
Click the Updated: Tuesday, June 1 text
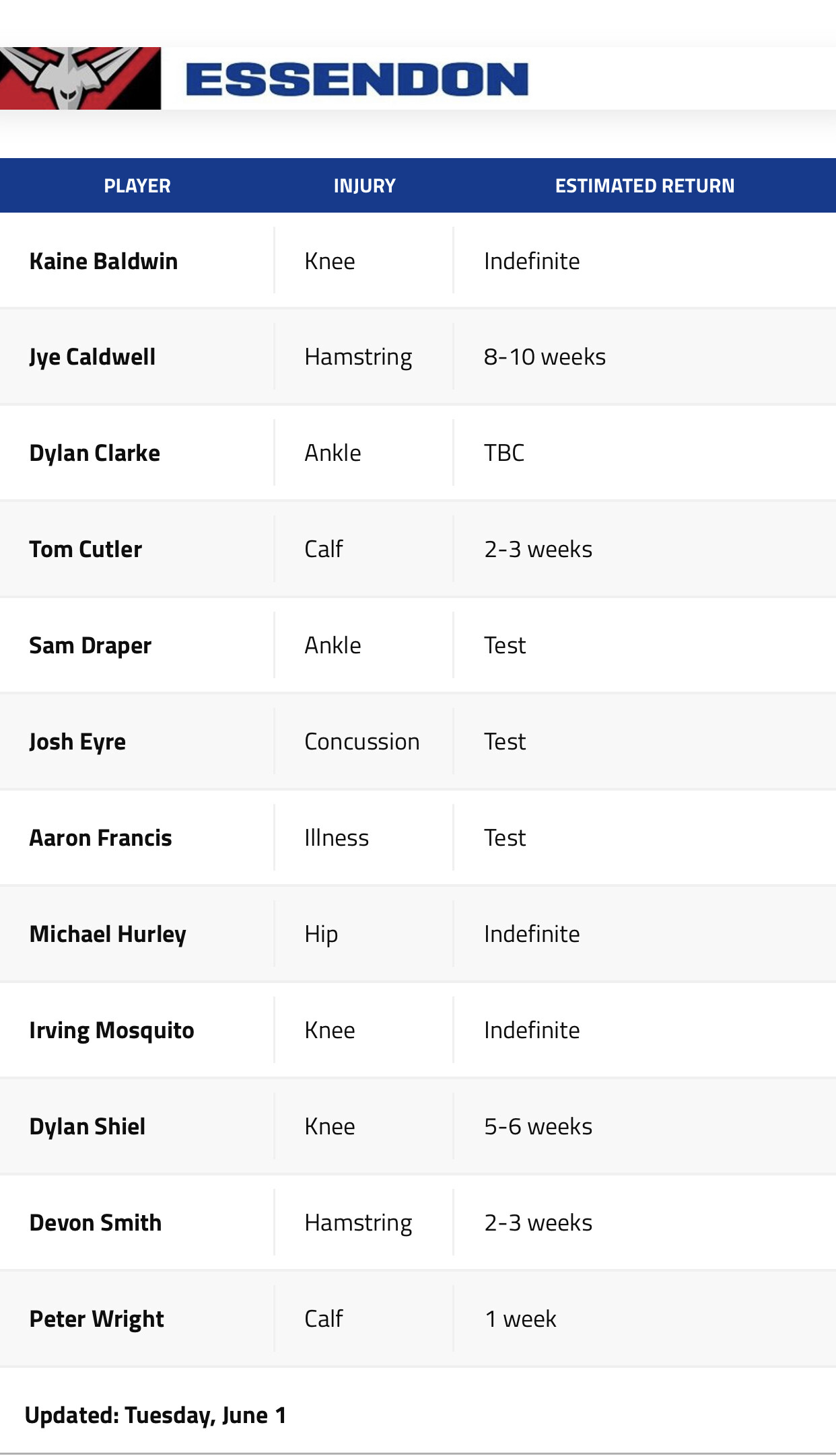(155, 1416)
